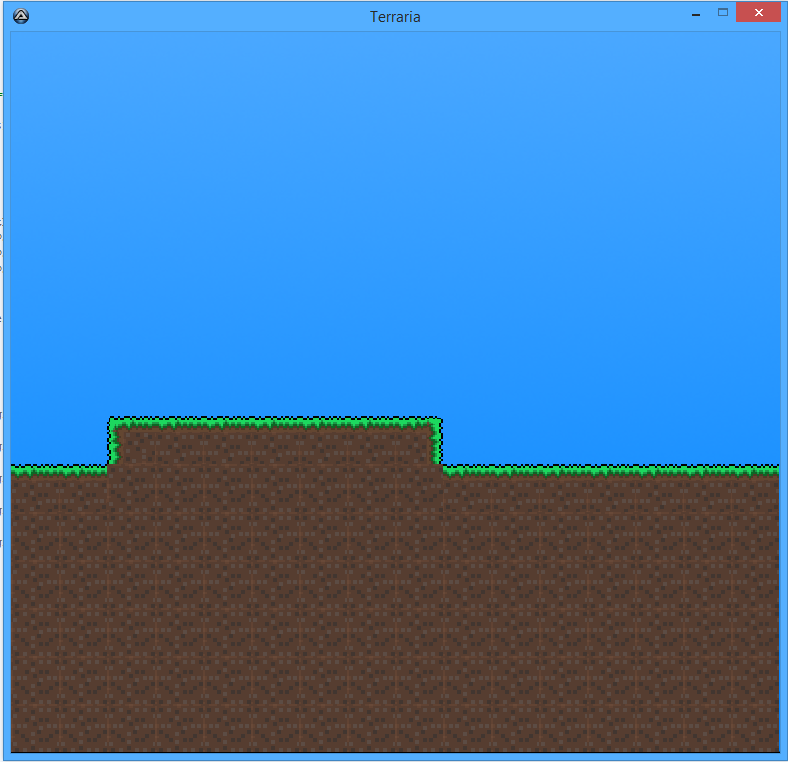Click the grass on top of raised plateau
788x762 pixels.
coord(275,422)
